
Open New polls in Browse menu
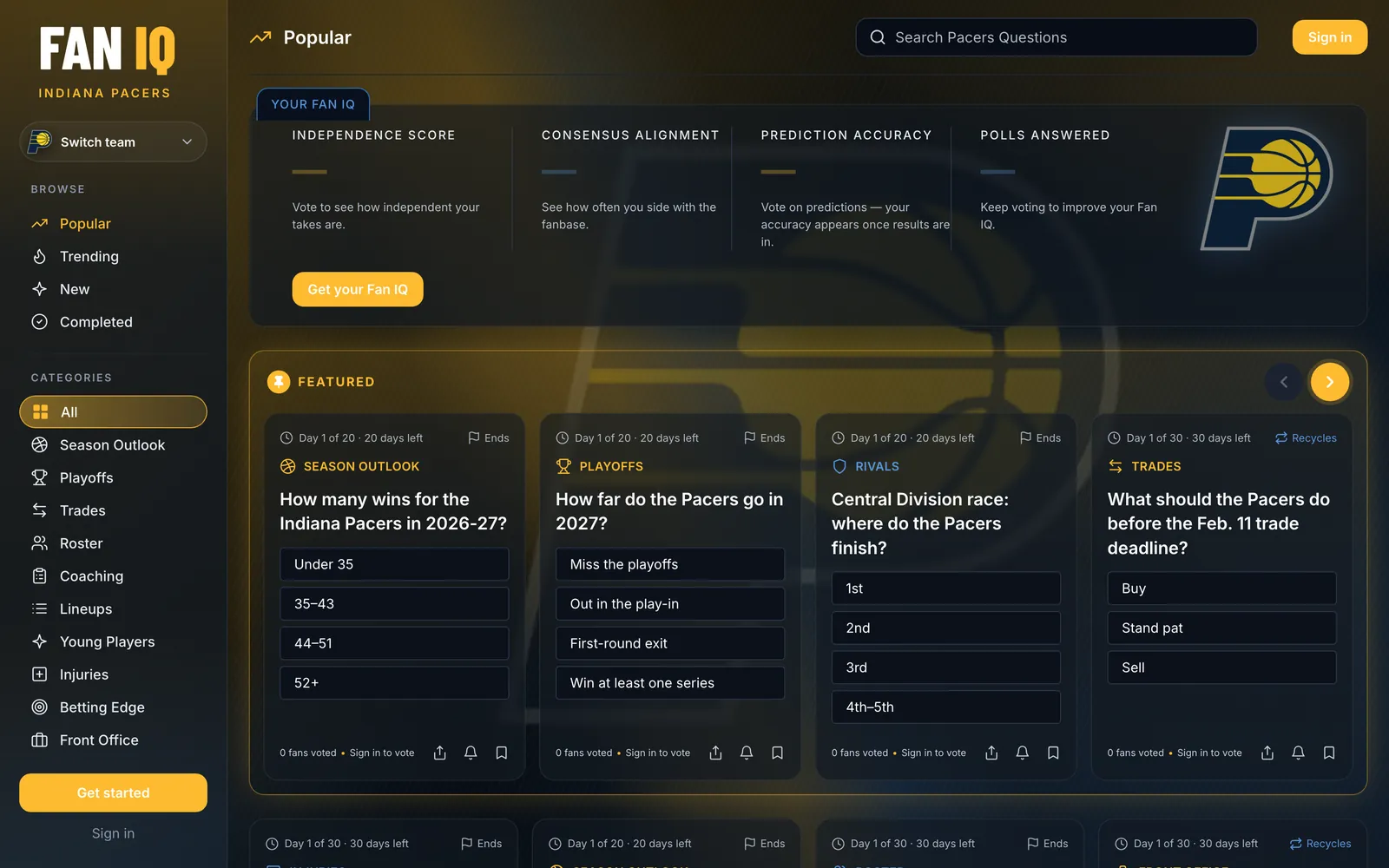tap(113, 289)
